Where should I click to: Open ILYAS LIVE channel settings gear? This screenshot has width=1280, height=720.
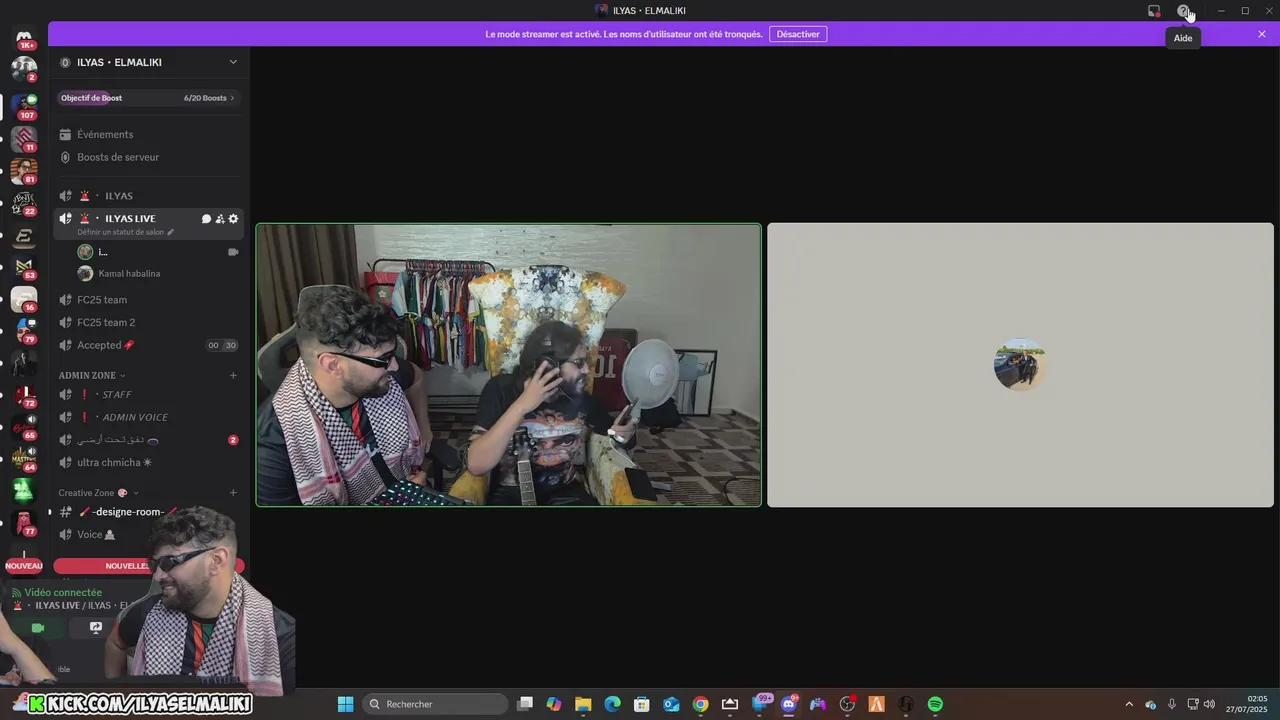tap(234, 219)
